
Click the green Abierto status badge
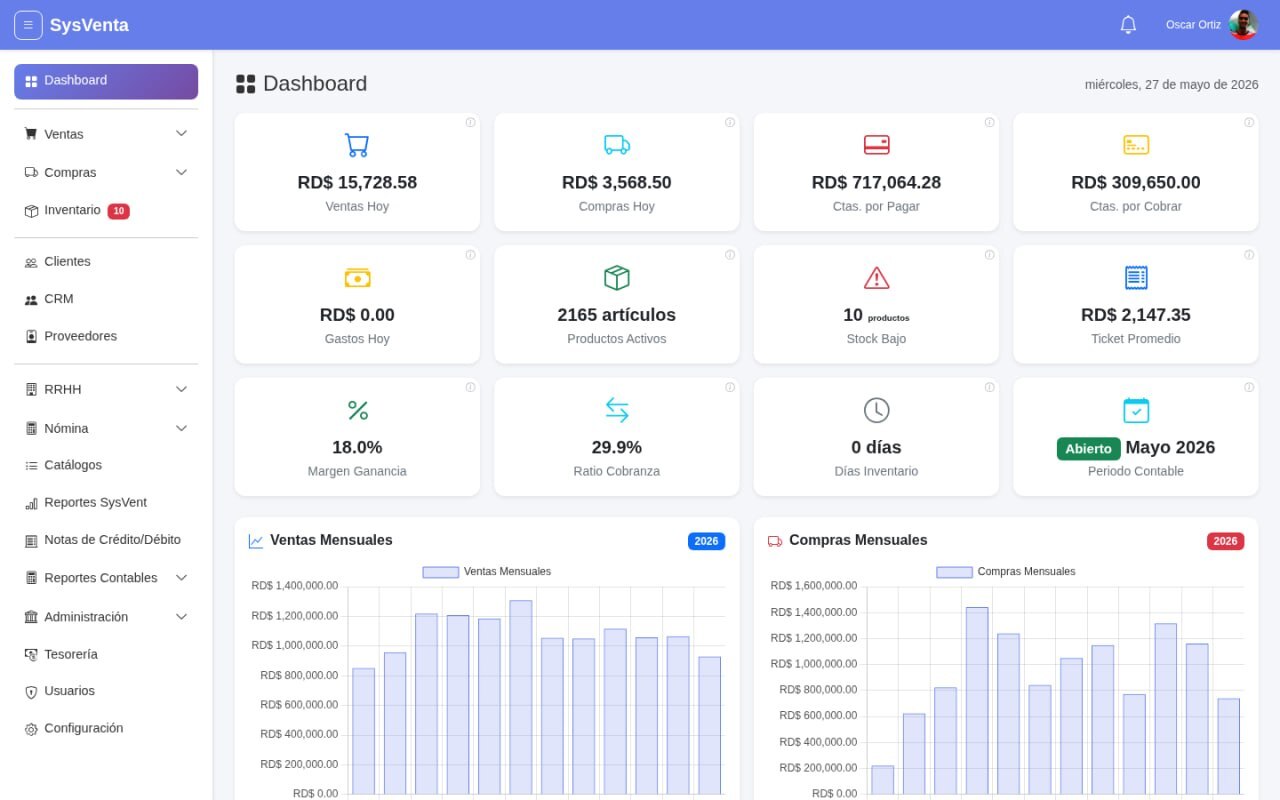tap(1088, 449)
